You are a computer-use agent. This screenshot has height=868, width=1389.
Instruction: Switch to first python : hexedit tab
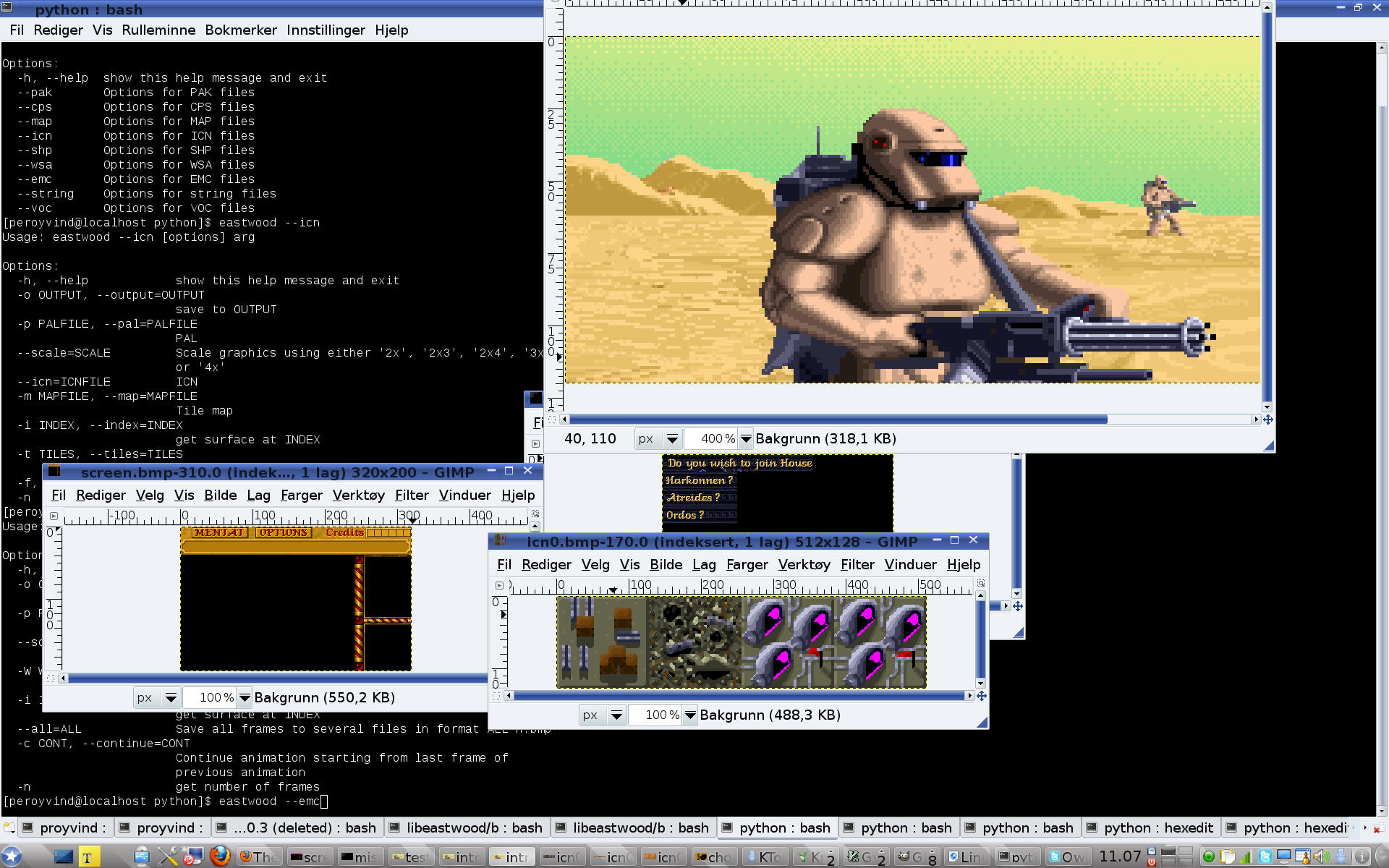[x=1150, y=827]
